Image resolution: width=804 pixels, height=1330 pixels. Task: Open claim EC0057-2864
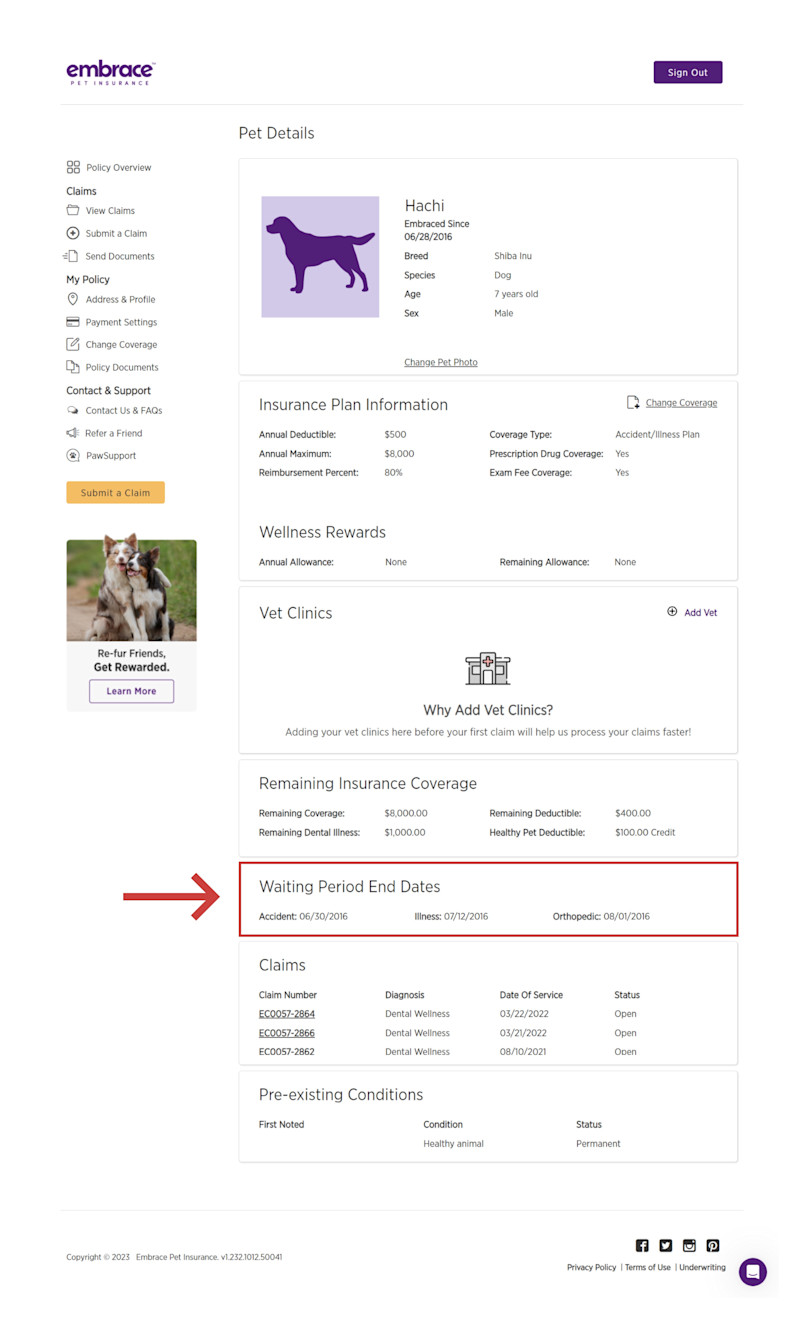tap(287, 1014)
